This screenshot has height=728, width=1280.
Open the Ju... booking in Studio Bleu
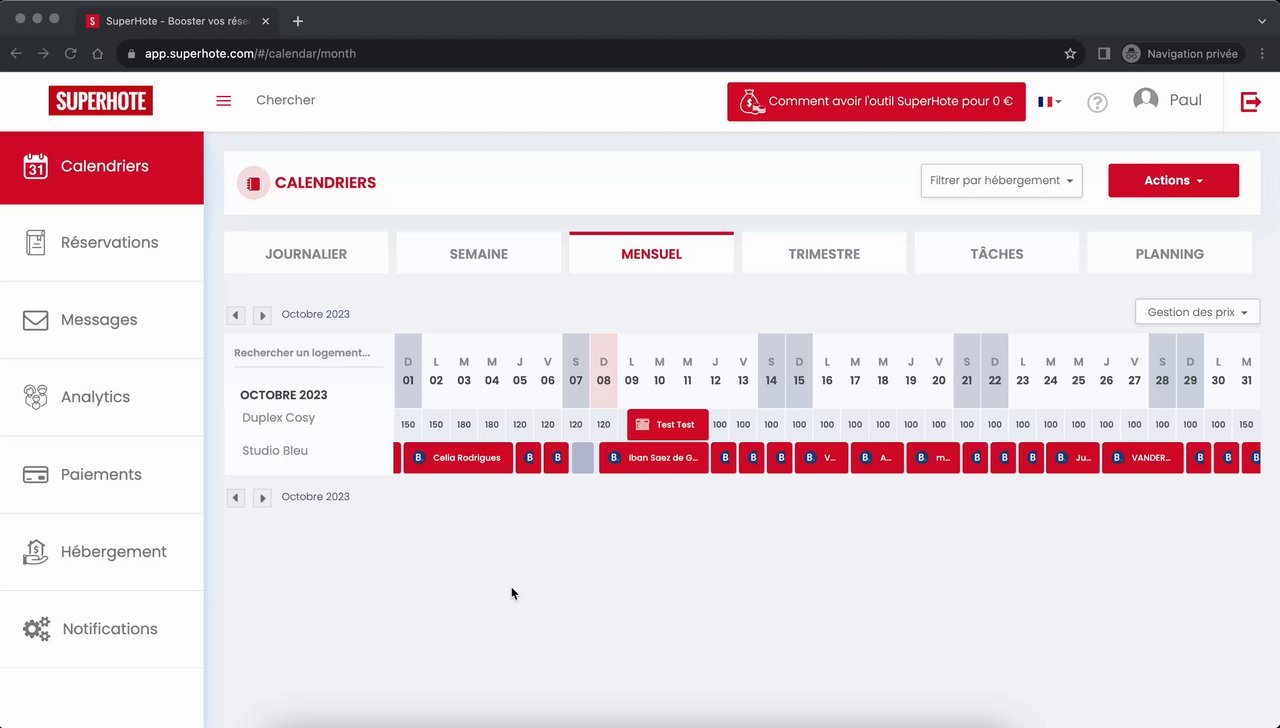pos(1073,457)
